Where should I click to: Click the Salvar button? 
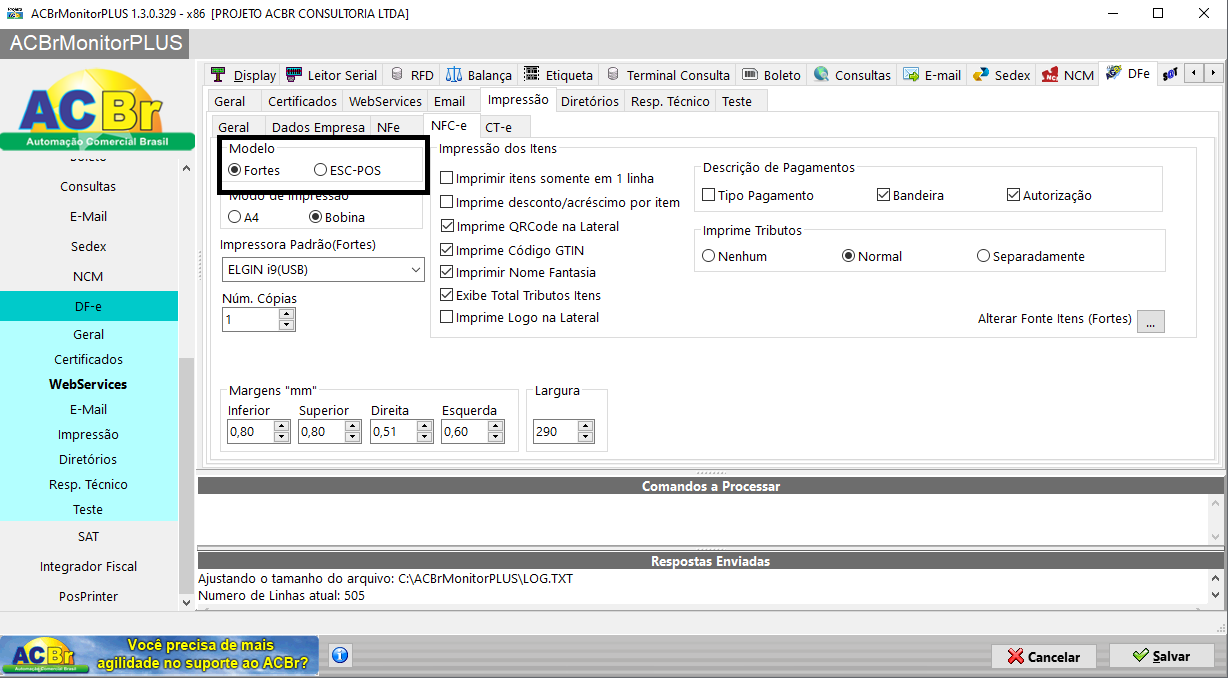tap(1161, 656)
